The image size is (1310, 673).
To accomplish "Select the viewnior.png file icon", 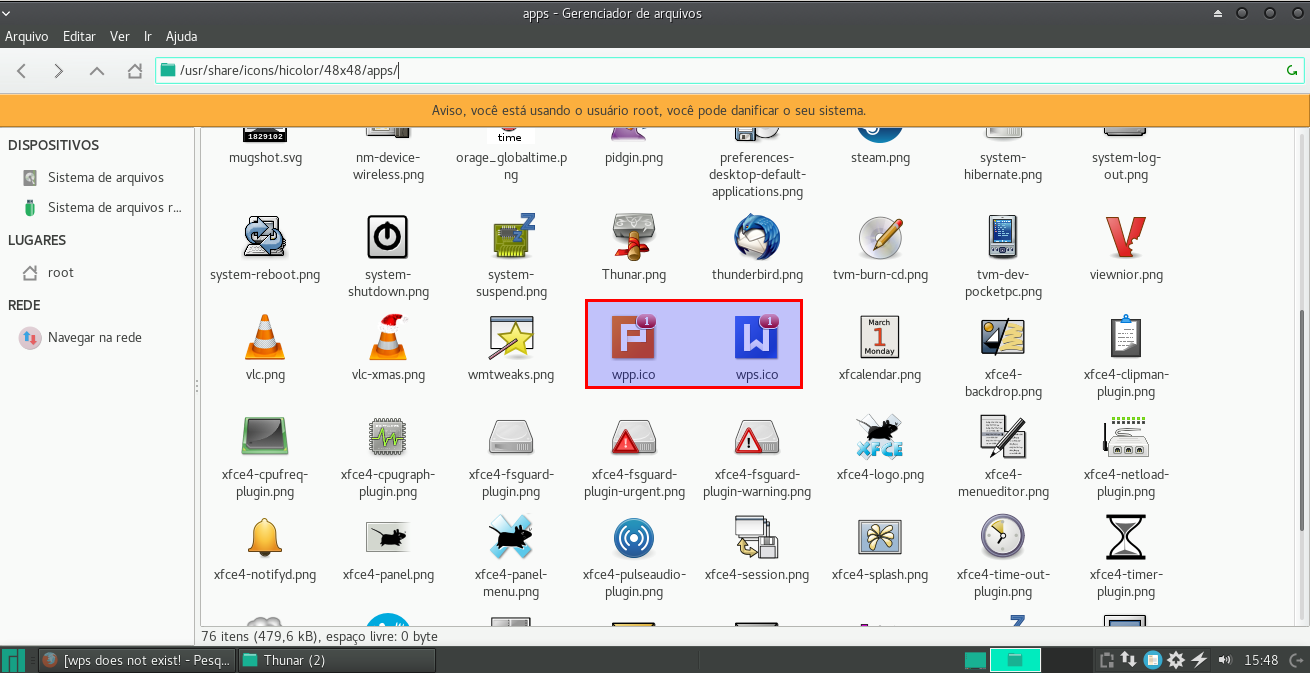I will pyautogui.click(x=1126, y=237).
